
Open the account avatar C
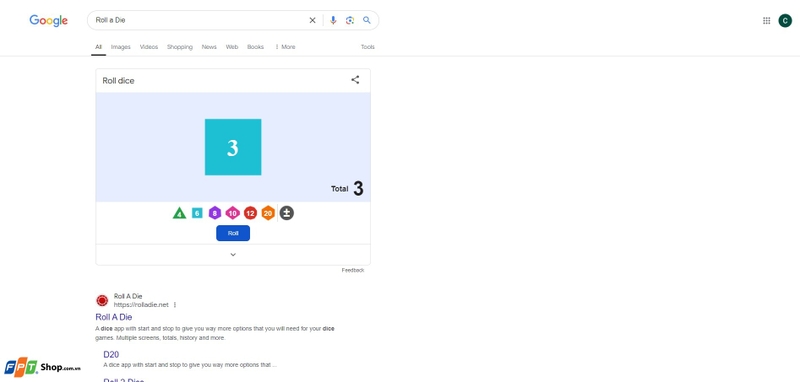pos(785,20)
